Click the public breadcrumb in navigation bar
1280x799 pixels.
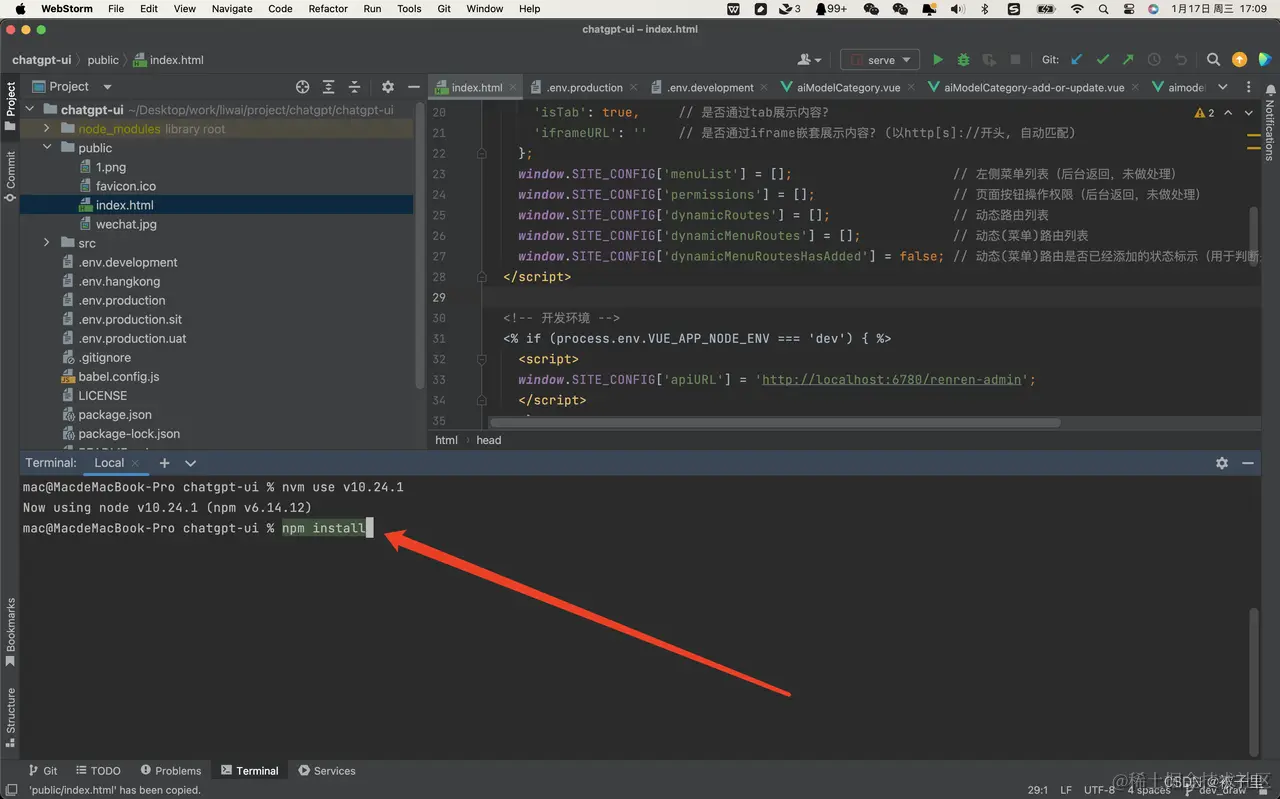click(102, 60)
